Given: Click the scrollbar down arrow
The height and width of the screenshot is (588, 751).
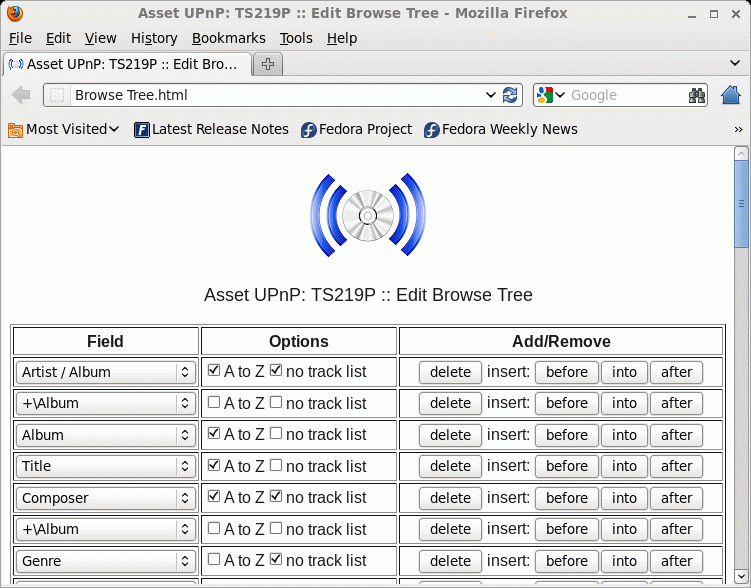Looking at the screenshot, I should click(x=741, y=576).
